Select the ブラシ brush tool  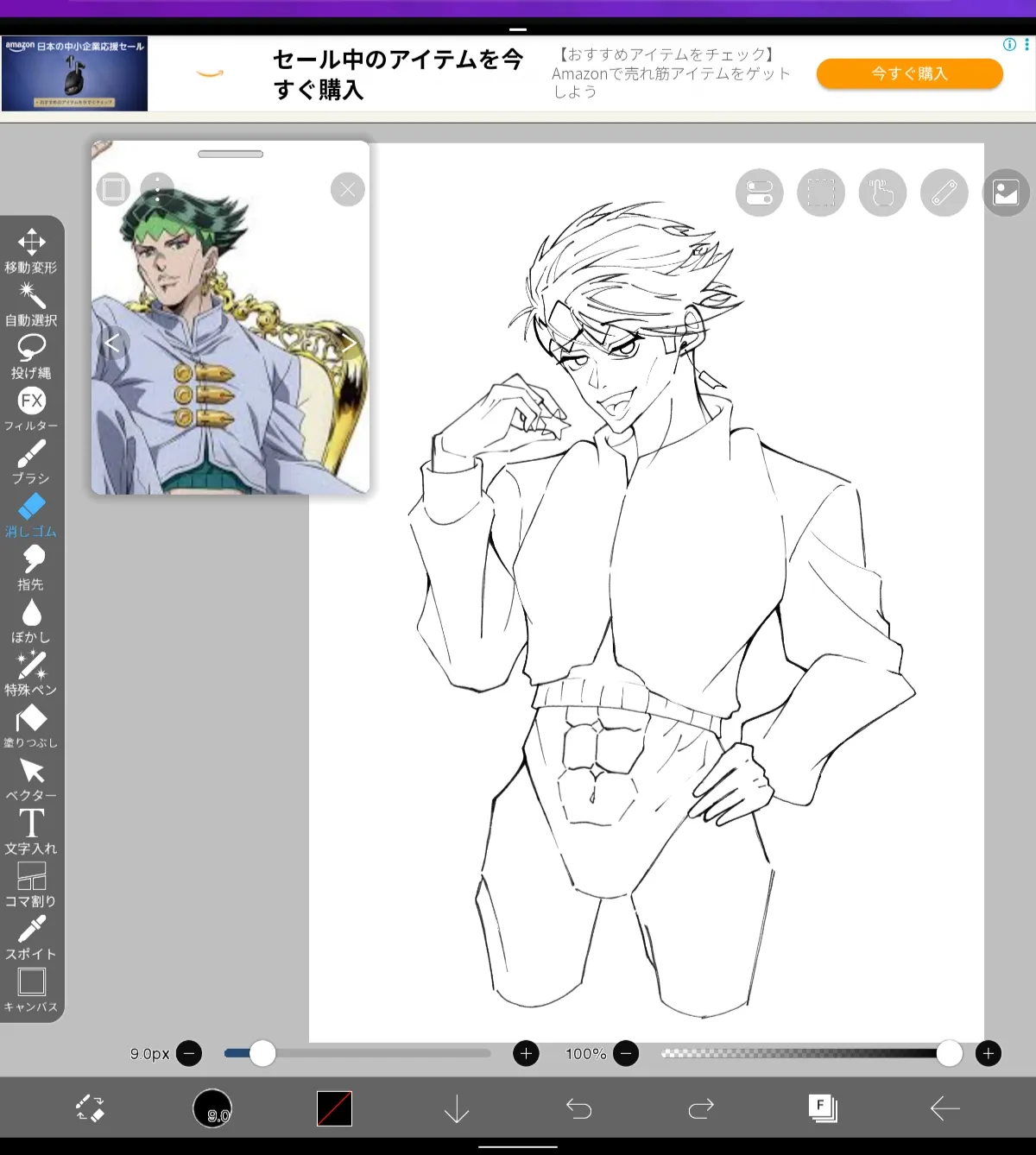pos(31,462)
